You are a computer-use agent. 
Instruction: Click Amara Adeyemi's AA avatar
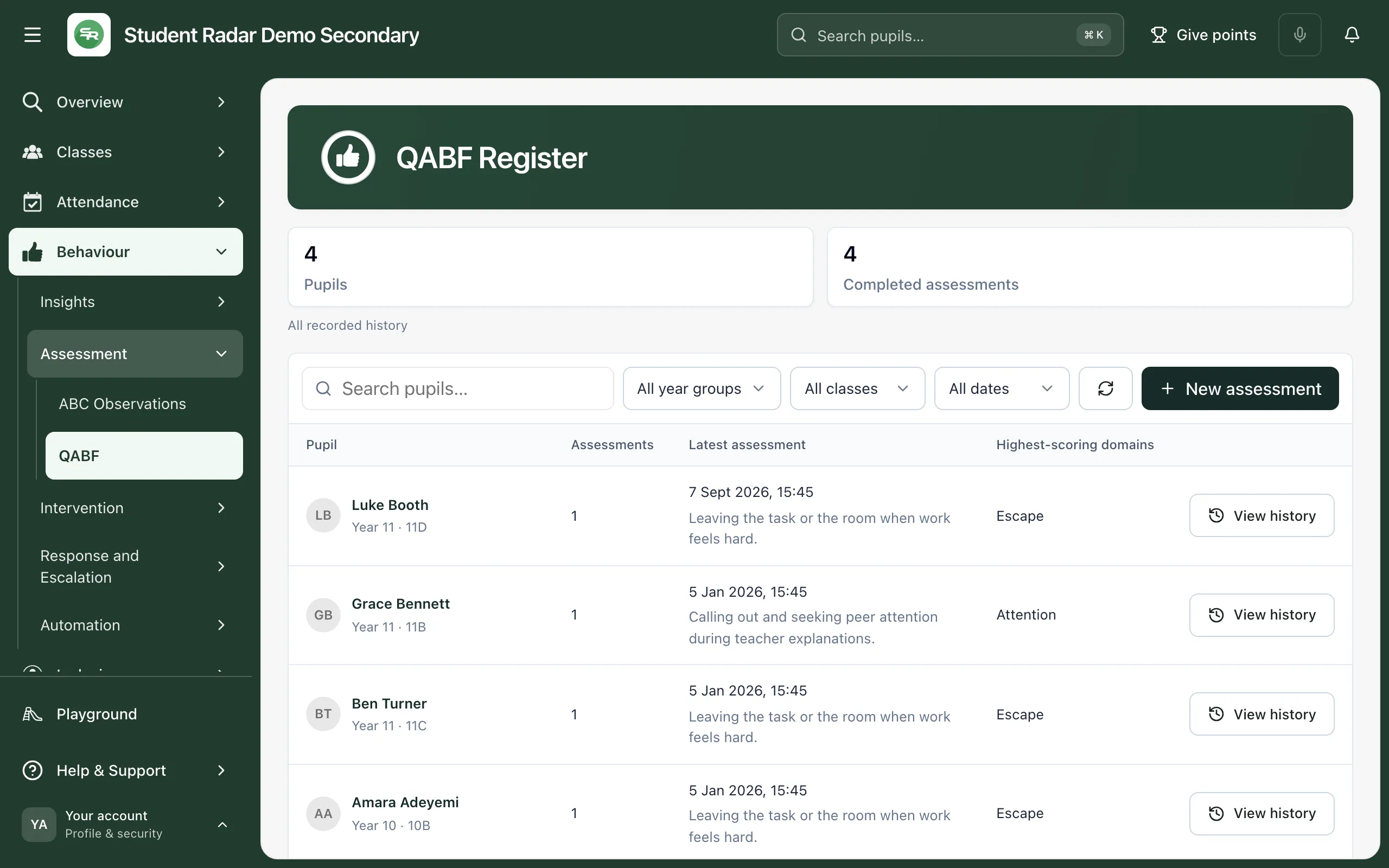tap(323, 813)
